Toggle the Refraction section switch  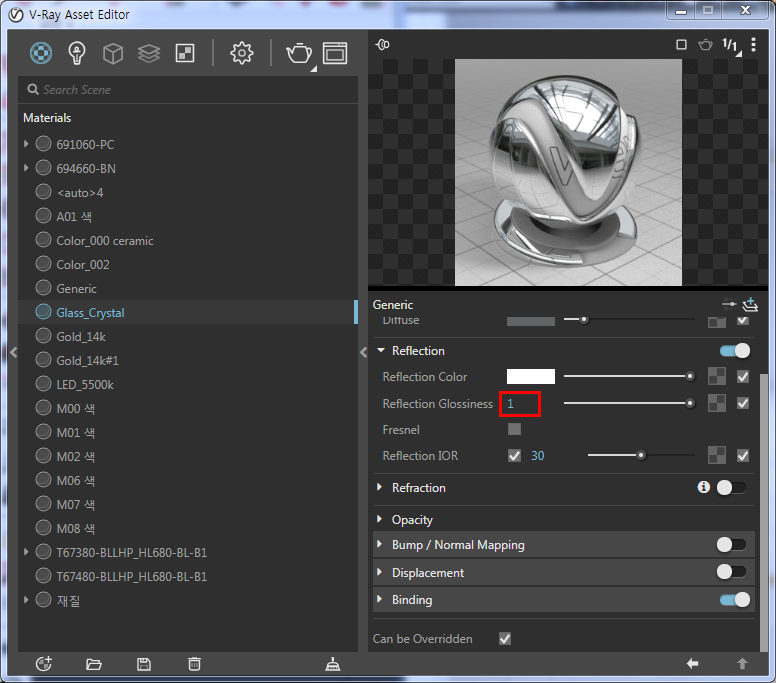tap(731, 488)
